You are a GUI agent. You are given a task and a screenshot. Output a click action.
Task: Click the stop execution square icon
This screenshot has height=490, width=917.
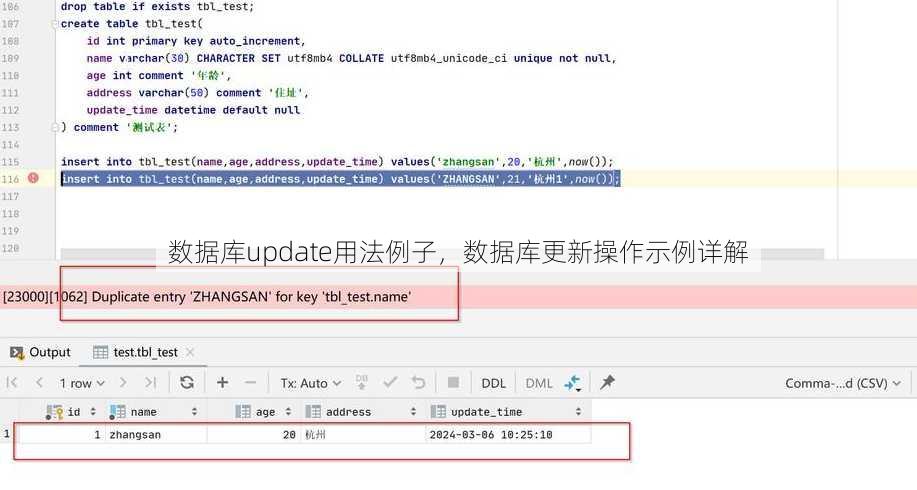point(453,383)
